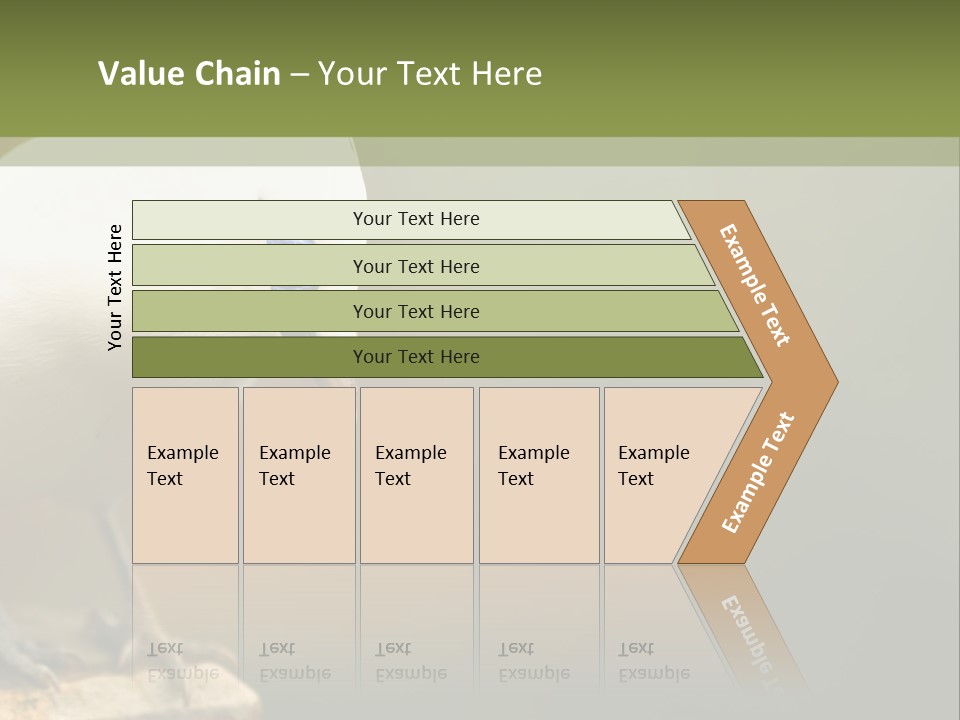Select upper chevron arm labeled 'Example Text'
The image size is (960, 720).
point(755,285)
